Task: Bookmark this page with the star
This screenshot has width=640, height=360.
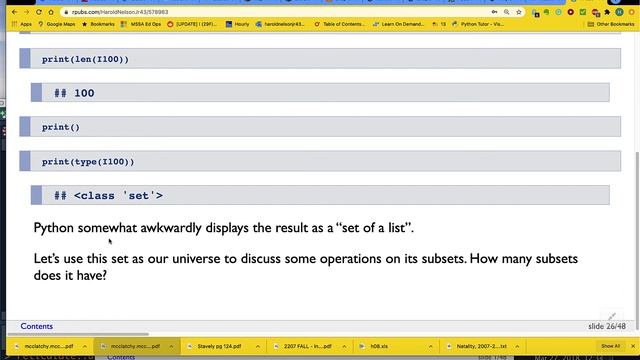Action: point(519,12)
